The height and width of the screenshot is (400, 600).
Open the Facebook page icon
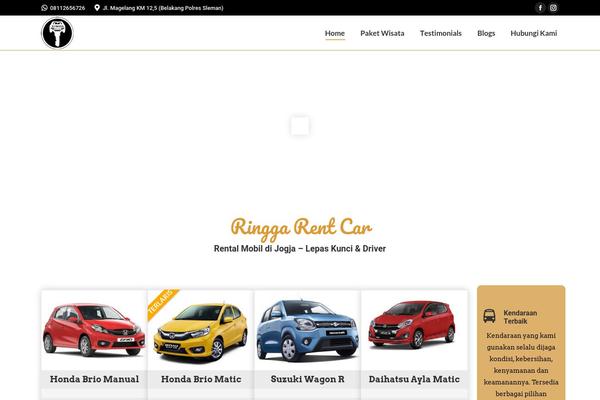(540, 8)
